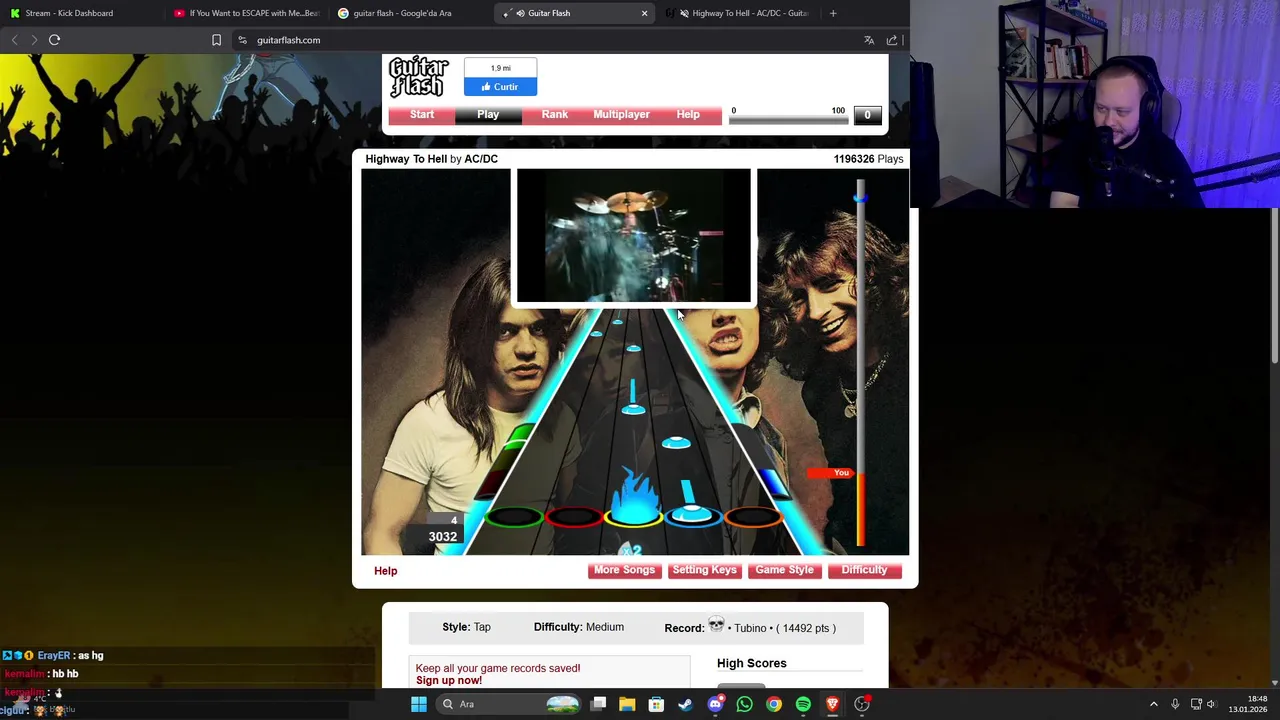
Task: Select the Play menu item
Action: coord(488,114)
